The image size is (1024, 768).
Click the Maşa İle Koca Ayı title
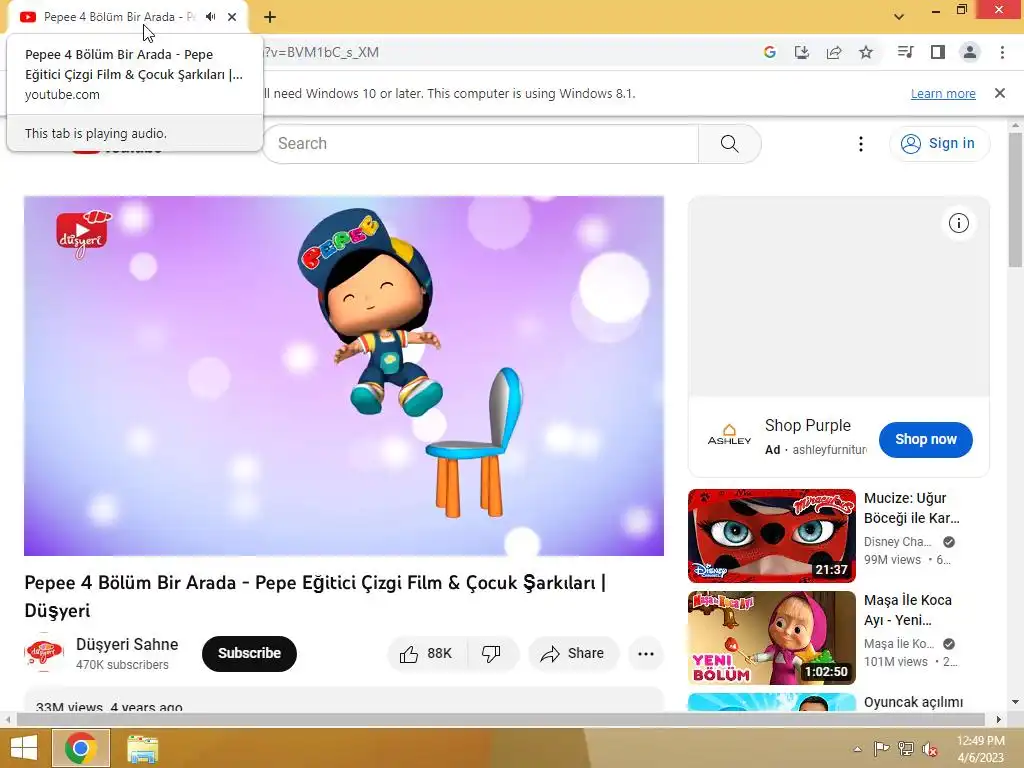point(908,610)
